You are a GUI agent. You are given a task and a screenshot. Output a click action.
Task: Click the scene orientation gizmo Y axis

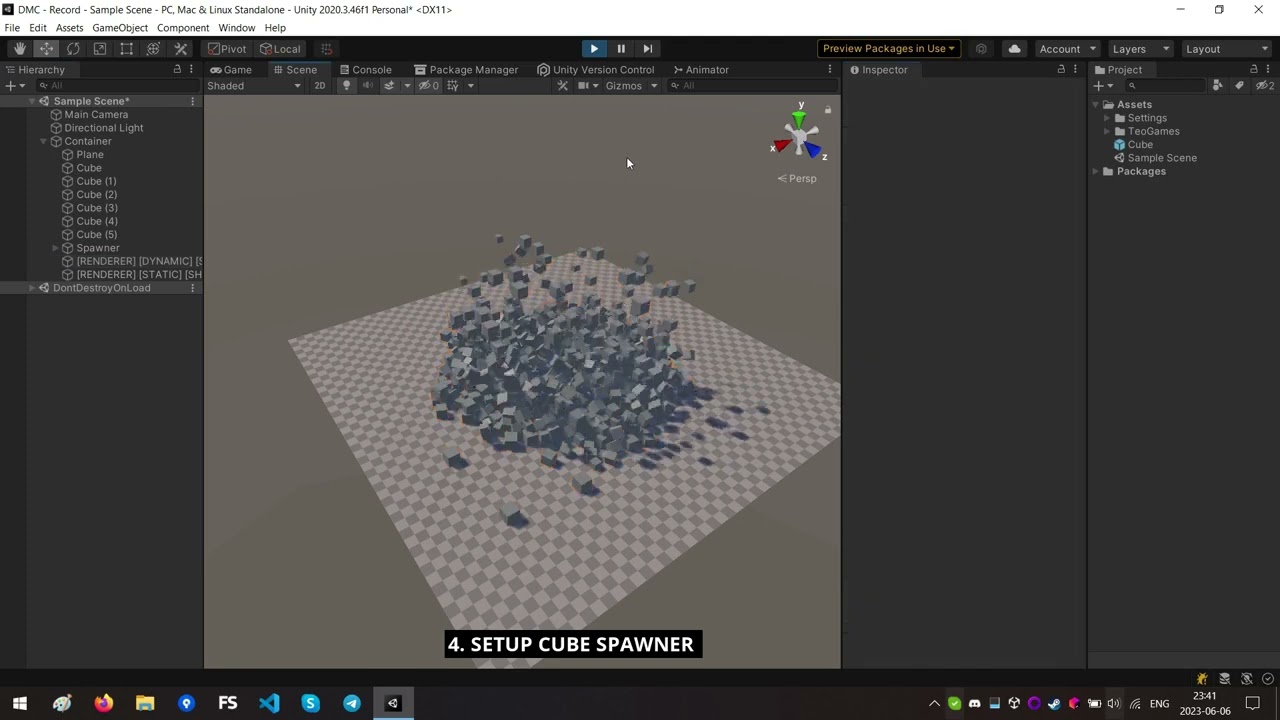pos(799,117)
